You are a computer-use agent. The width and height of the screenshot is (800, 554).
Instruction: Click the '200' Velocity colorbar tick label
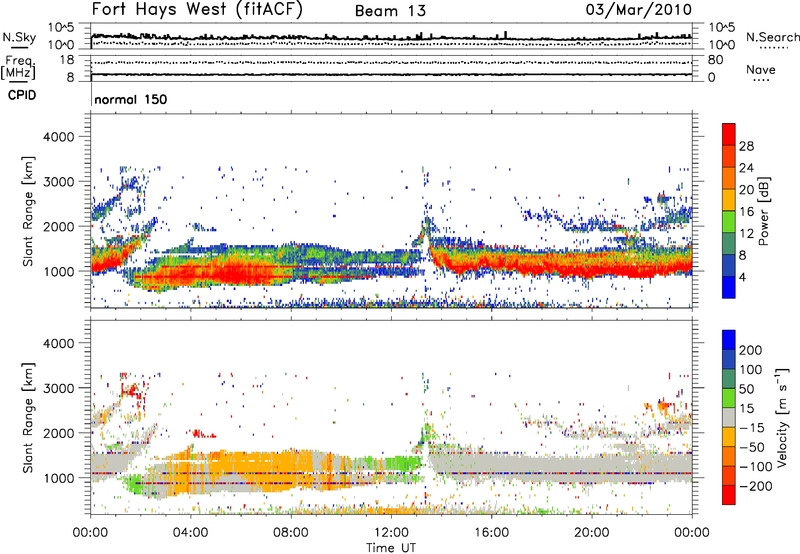pyautogui.click(x=751, y=350)
